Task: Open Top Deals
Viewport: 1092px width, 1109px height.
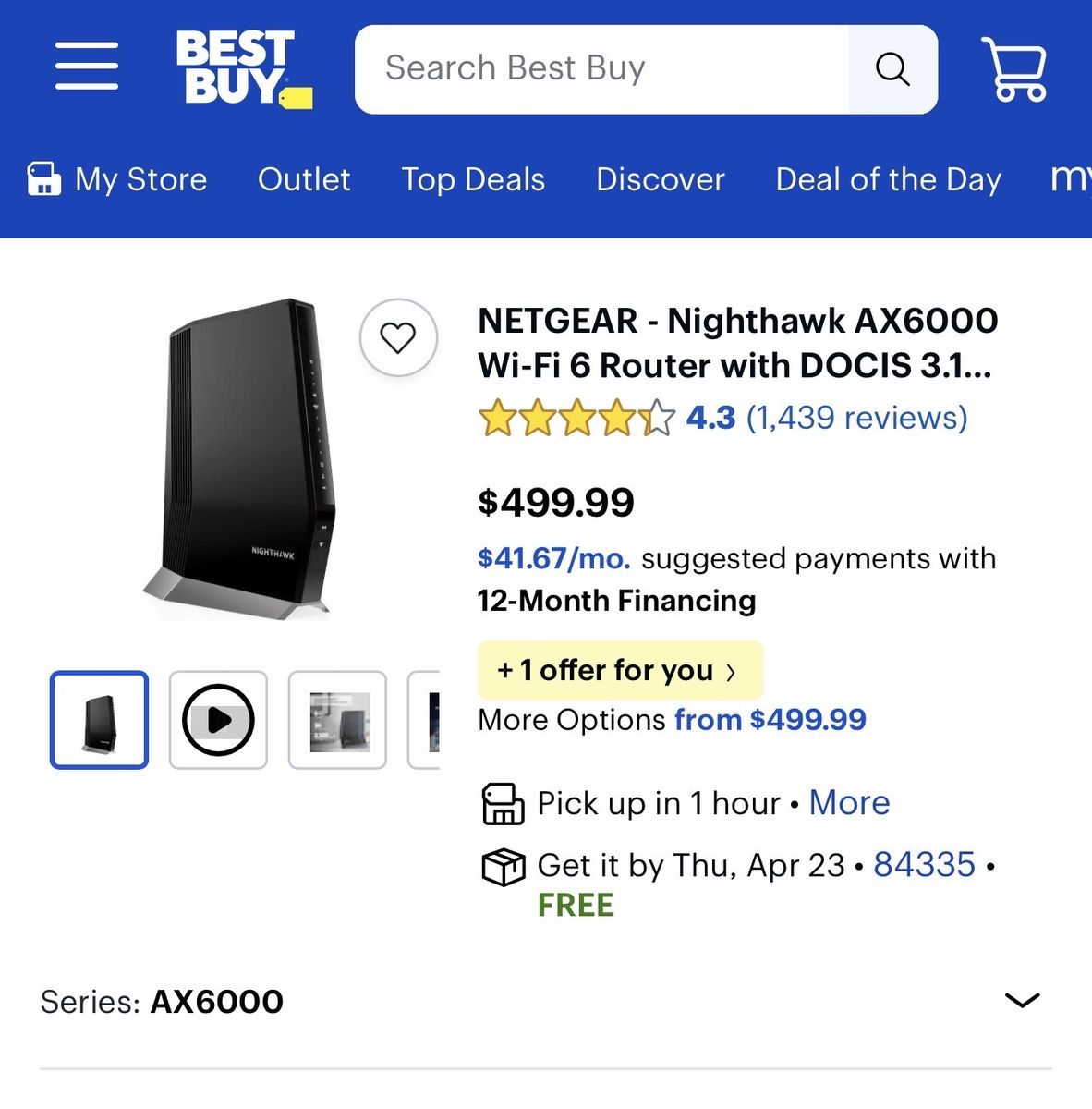Action: click(x=472, y=179)
